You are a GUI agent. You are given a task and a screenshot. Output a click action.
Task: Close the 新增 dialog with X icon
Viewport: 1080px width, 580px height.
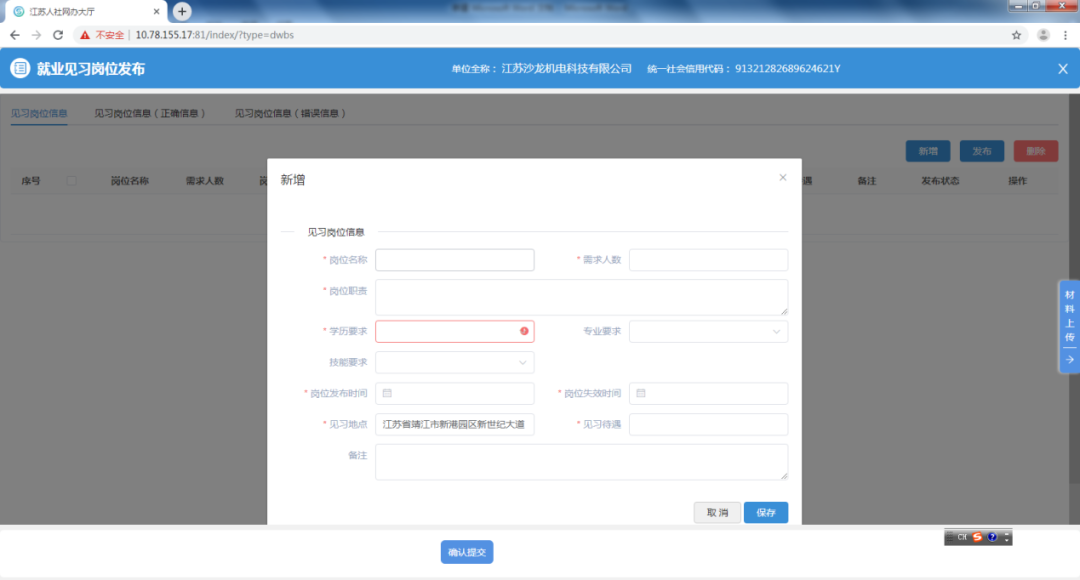(783, 178)
